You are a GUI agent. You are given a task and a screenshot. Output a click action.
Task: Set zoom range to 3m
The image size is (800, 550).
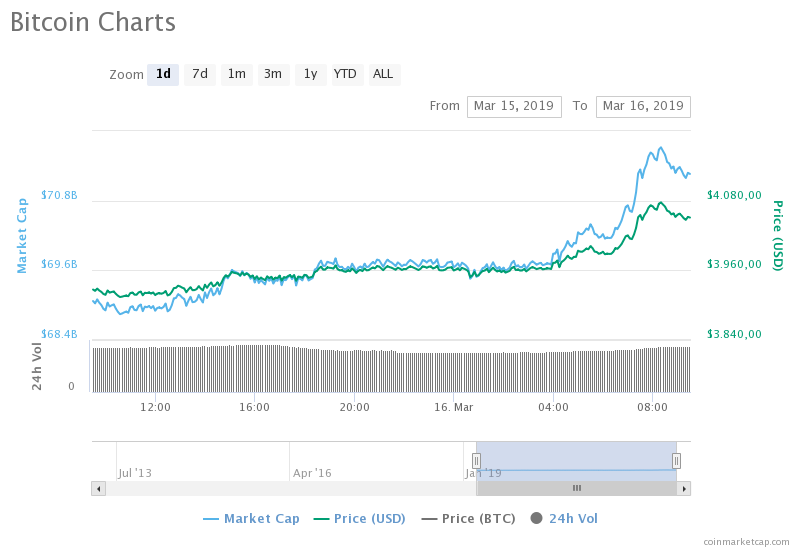pyautogui.click(x=273, y=74)
